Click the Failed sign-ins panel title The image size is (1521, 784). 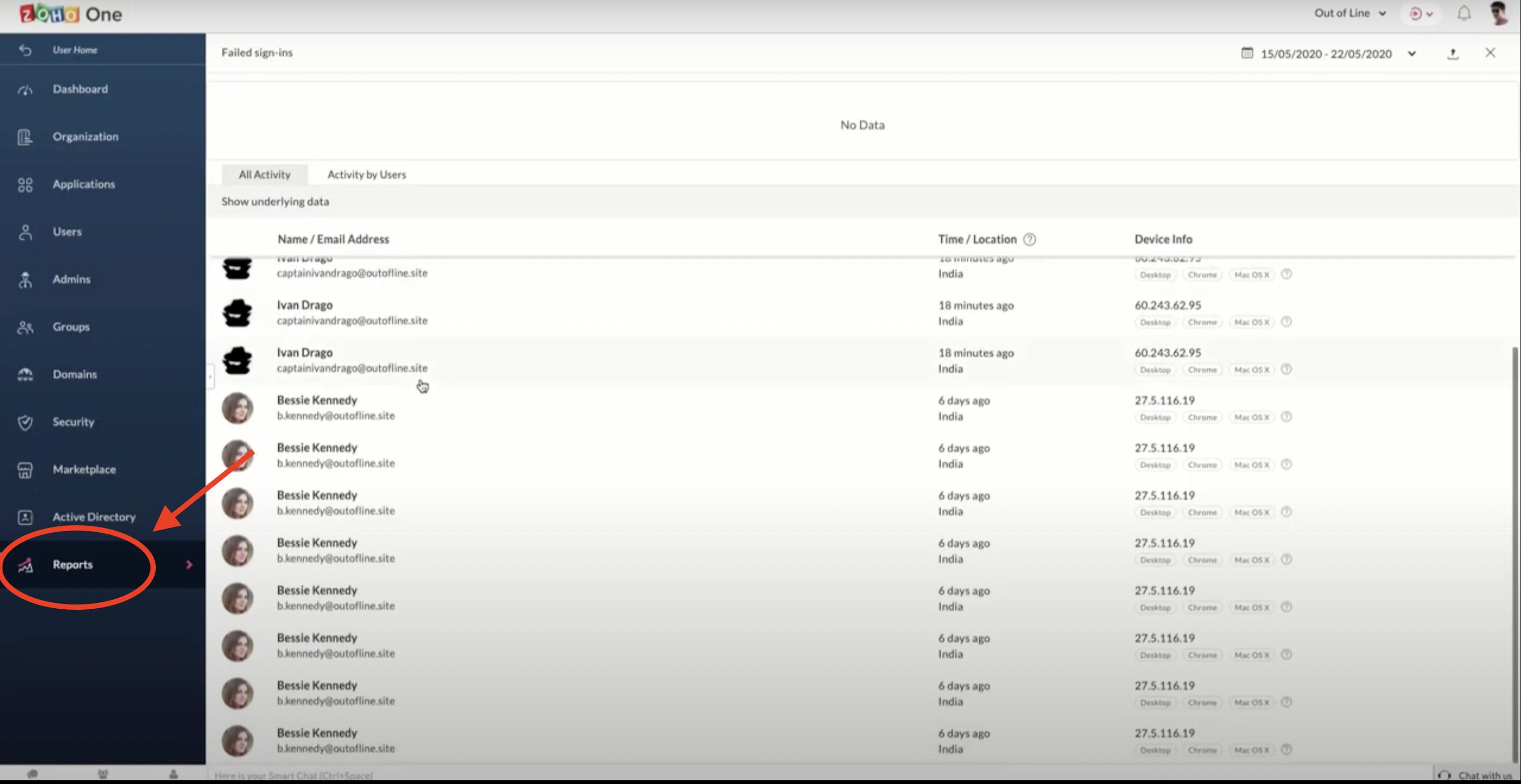(x=257, y=53)
